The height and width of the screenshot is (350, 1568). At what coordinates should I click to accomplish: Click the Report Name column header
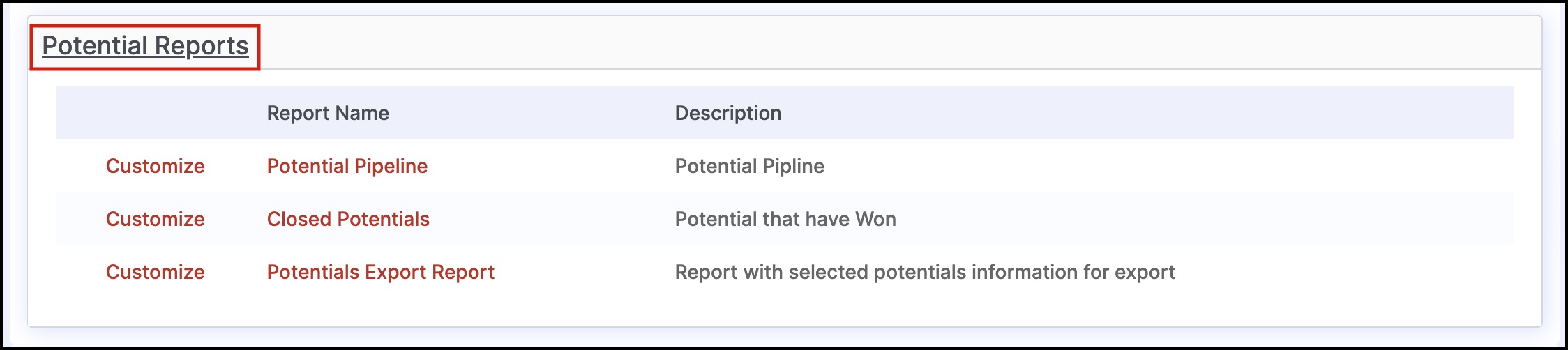point(328,113)
